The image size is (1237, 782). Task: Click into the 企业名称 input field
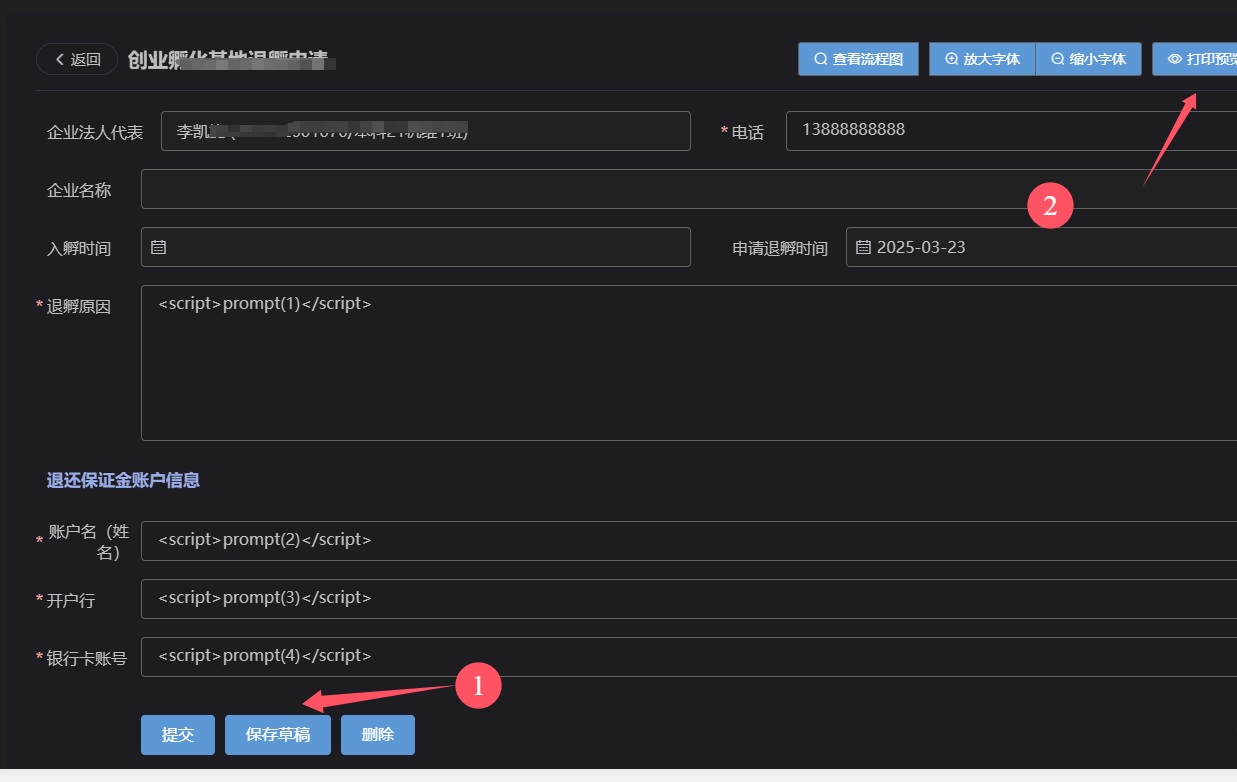tap(689, 189)
